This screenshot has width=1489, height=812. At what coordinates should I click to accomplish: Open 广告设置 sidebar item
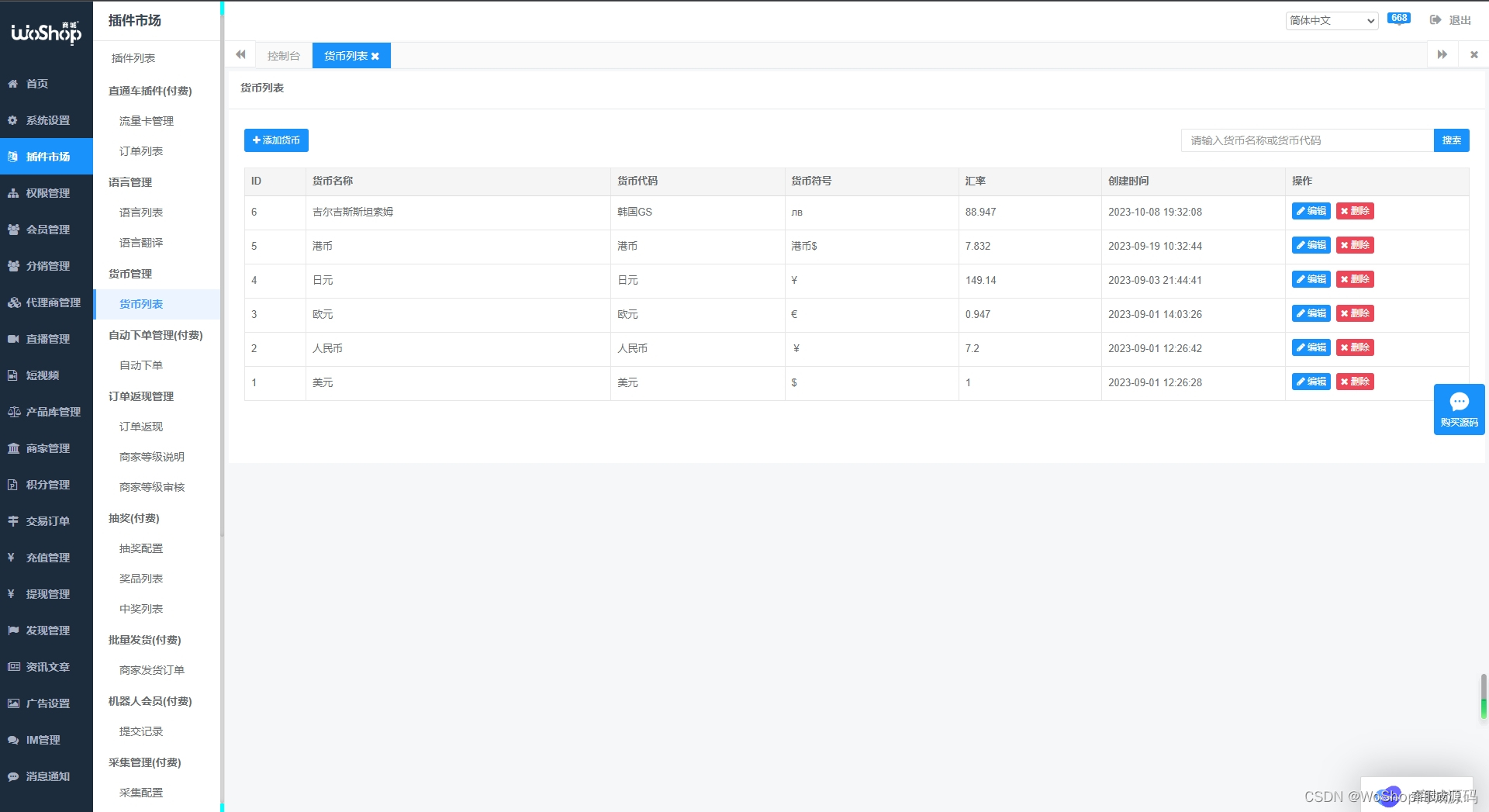coord(47,703)
